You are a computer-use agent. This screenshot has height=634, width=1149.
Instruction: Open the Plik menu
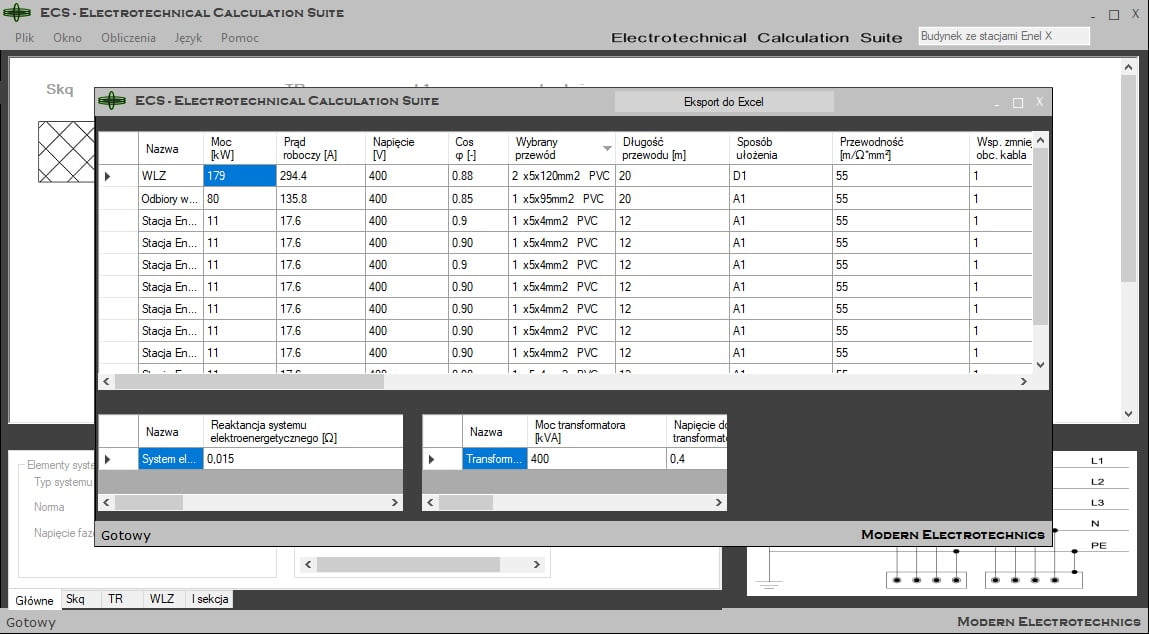point(24,37)
